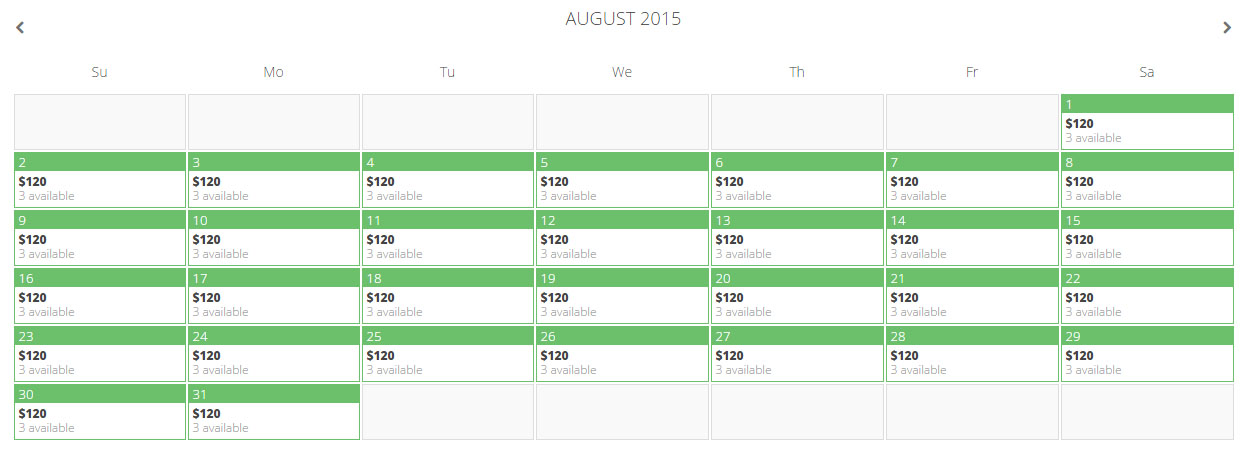Pick August 7 date cell
This screenshot has width=1249, height=458.
click(x=971, y=180)
